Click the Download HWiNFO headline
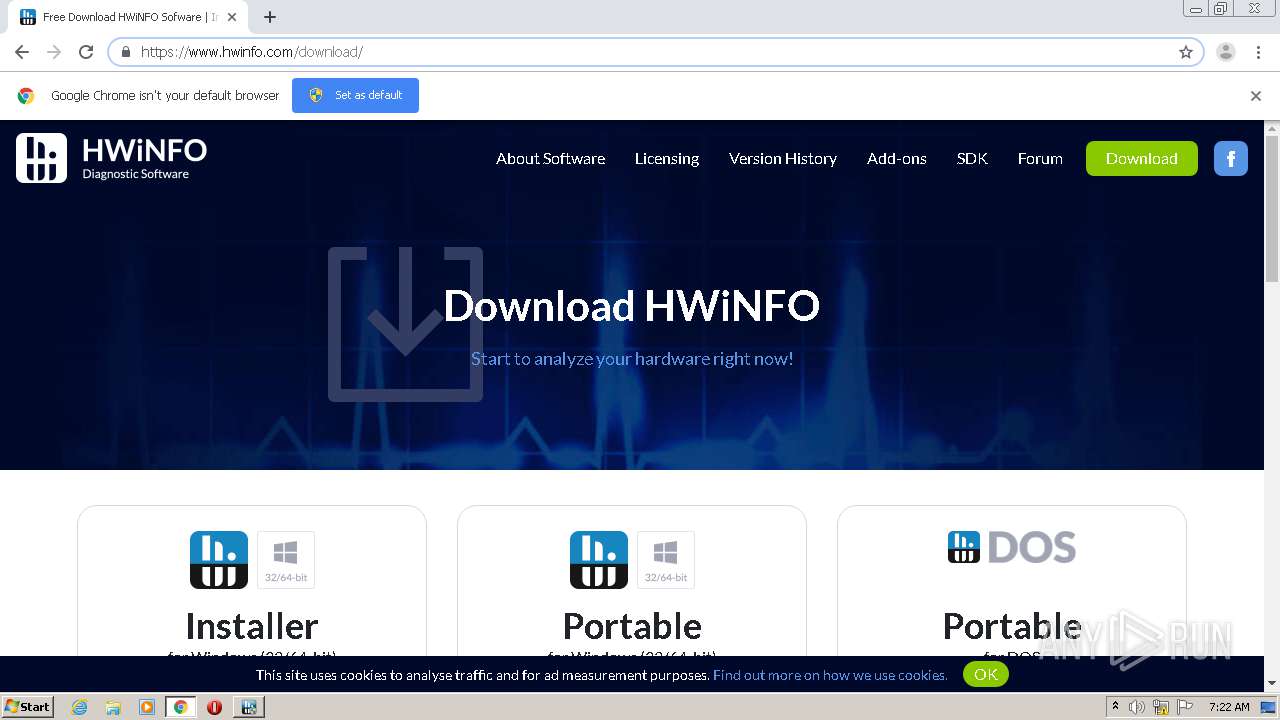Viewport: 1280px width, 720px height. [631, 305]
